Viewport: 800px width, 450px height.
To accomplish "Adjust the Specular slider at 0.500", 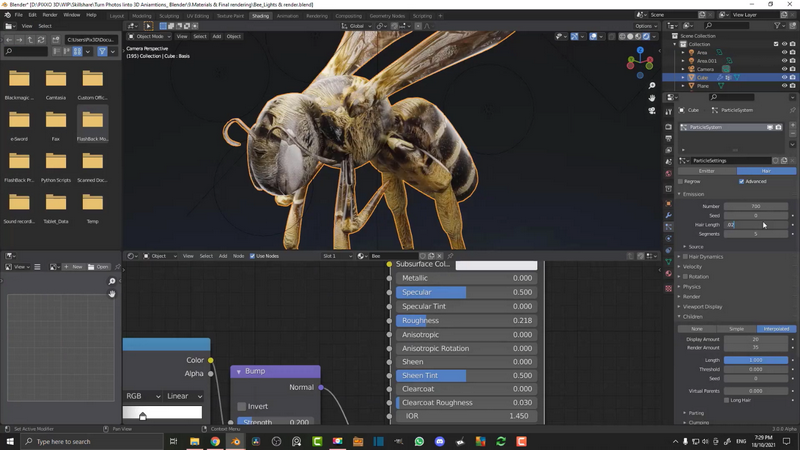I will [466, 292].
